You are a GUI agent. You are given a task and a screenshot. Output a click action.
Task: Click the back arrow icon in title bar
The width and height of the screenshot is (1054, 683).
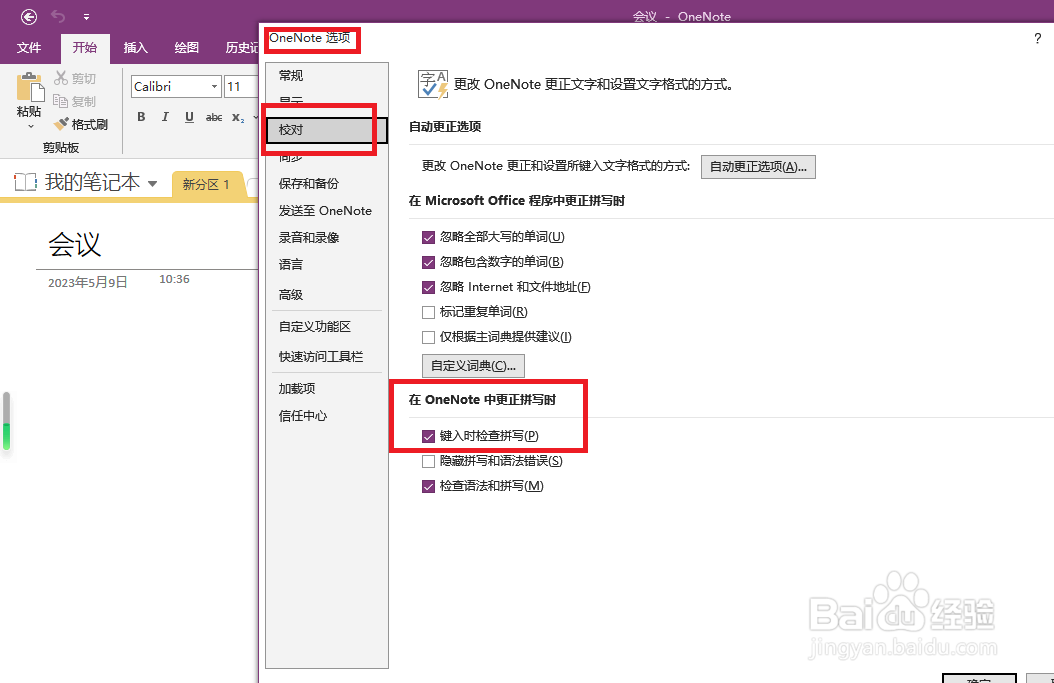[29, 17]
